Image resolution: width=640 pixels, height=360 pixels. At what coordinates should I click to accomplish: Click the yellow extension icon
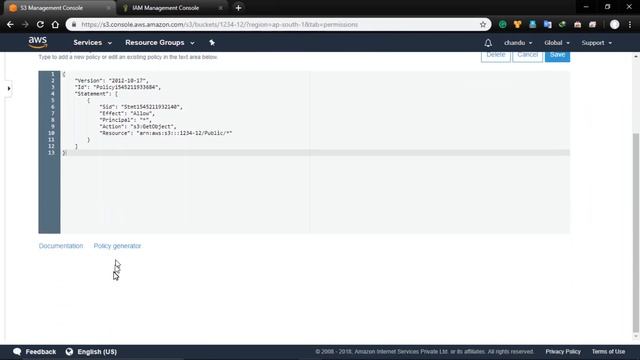click(x=518, y=24)
